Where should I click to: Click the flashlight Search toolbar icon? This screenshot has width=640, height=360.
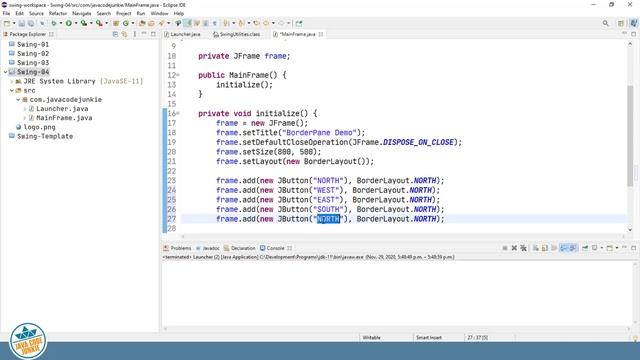point(162,23)
